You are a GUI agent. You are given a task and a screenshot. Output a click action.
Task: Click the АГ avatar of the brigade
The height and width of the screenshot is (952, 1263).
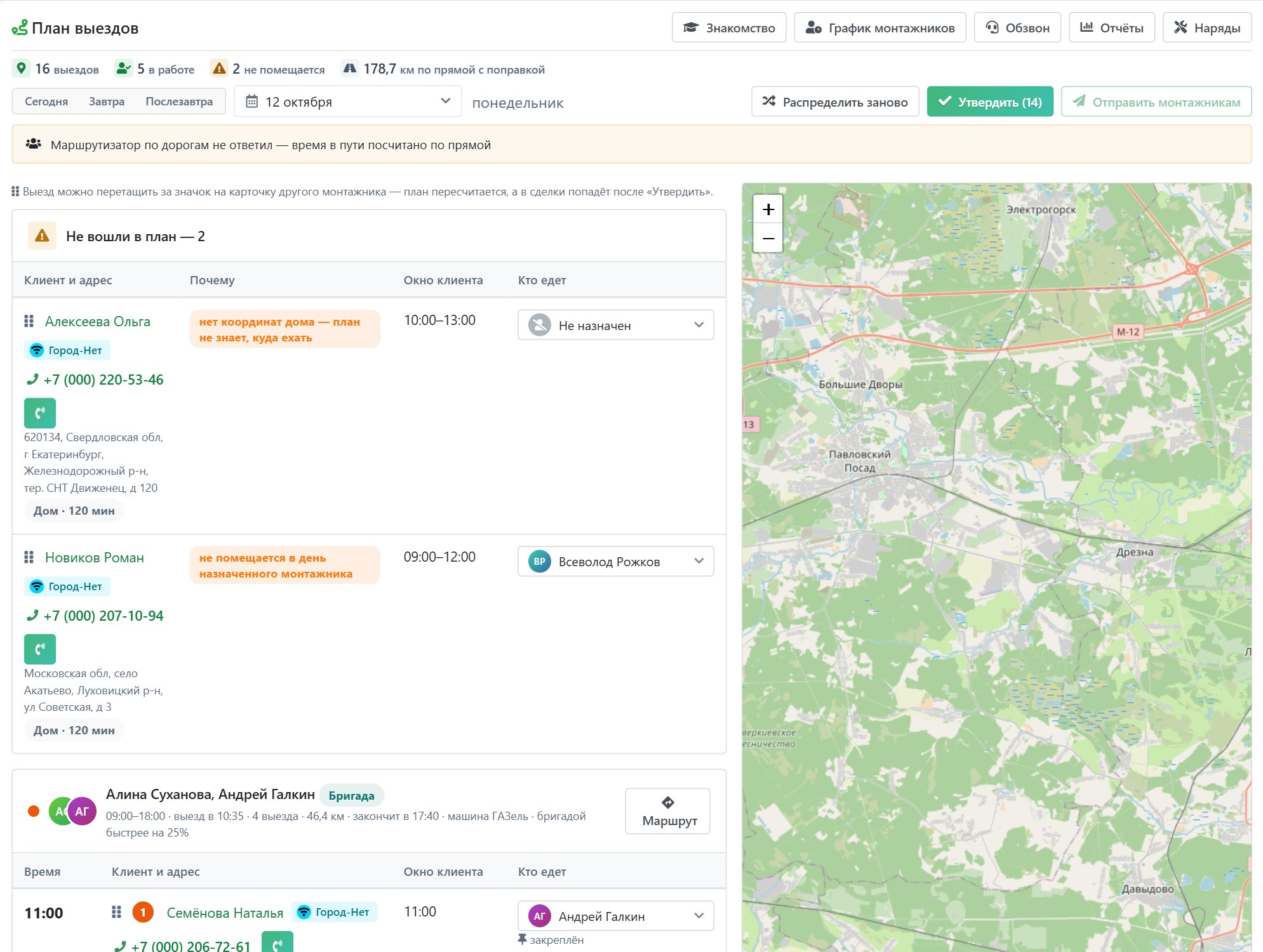tap(82, 811)
